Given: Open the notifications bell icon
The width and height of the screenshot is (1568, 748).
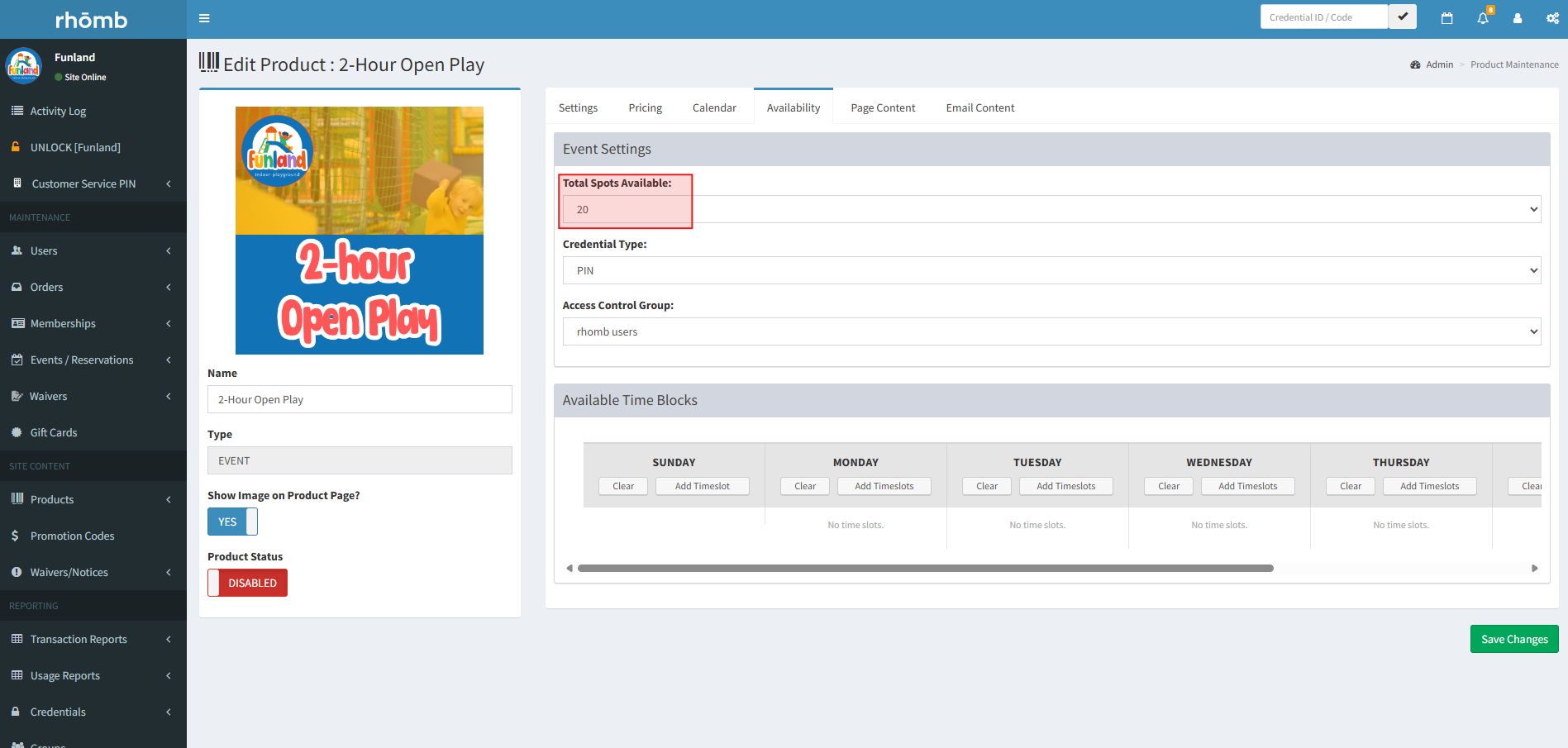Looking at the screenshot, I should tap(1483, 18).
